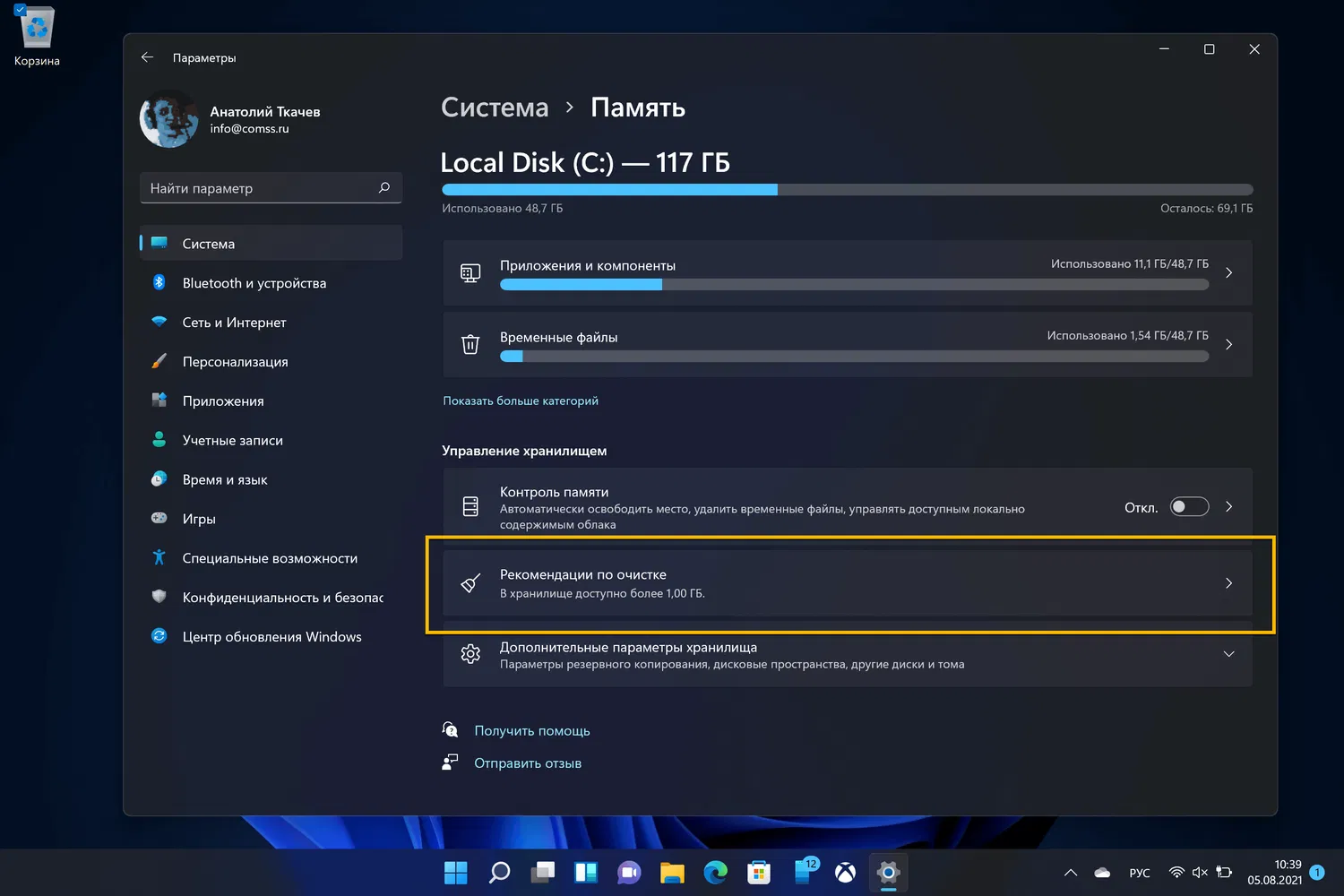Open Временные файлы details chevron
The height and width of the screenshot is (896, 1344).
1228,344
